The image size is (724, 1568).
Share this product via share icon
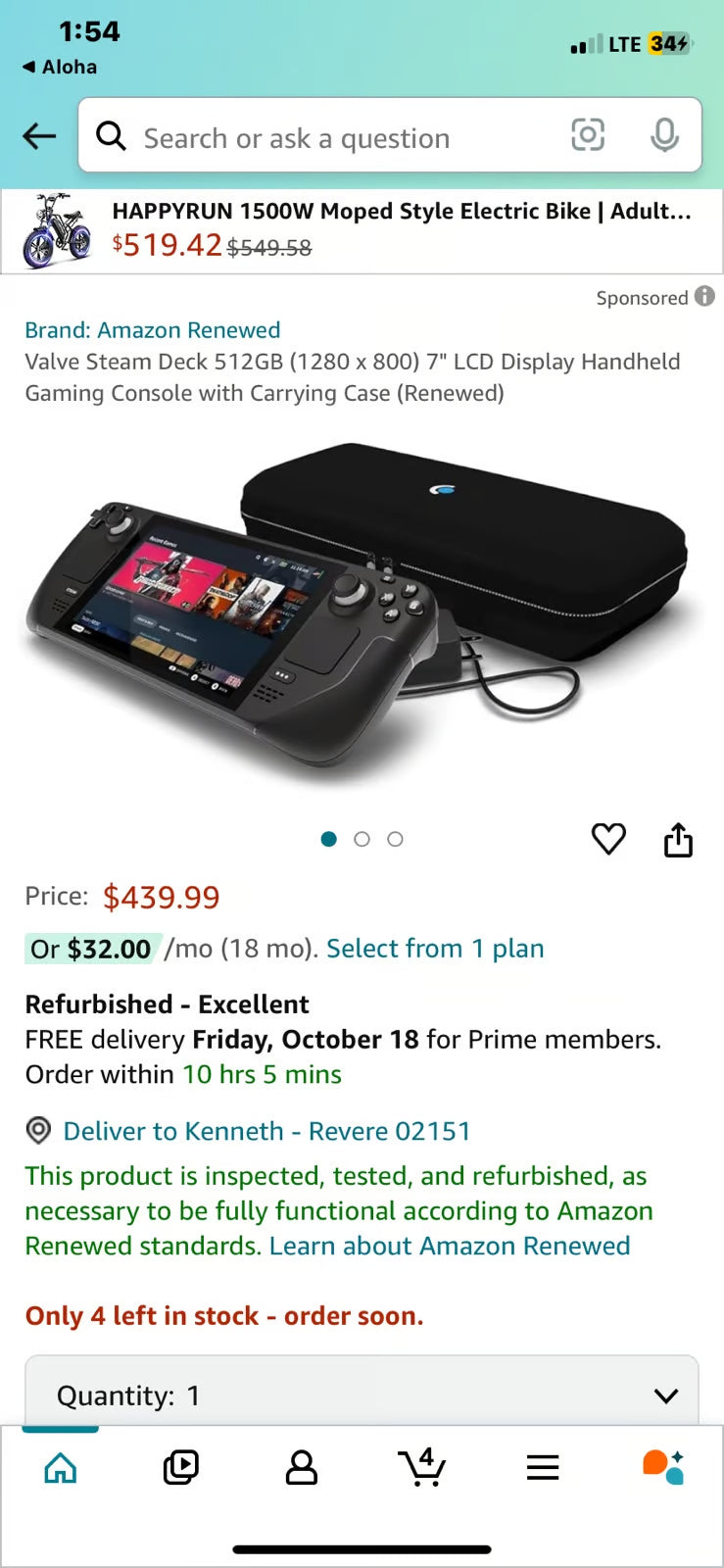(678, 839)
